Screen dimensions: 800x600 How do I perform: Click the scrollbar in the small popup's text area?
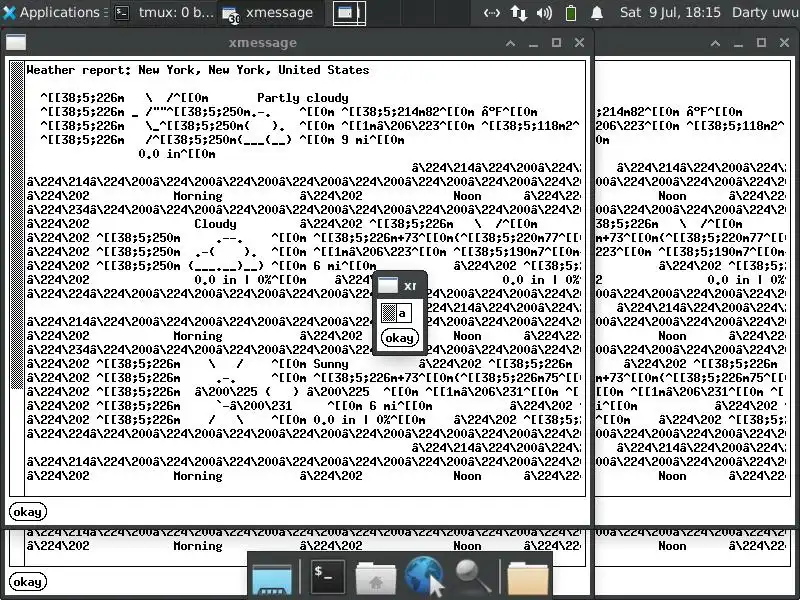[x=389, y=313]
